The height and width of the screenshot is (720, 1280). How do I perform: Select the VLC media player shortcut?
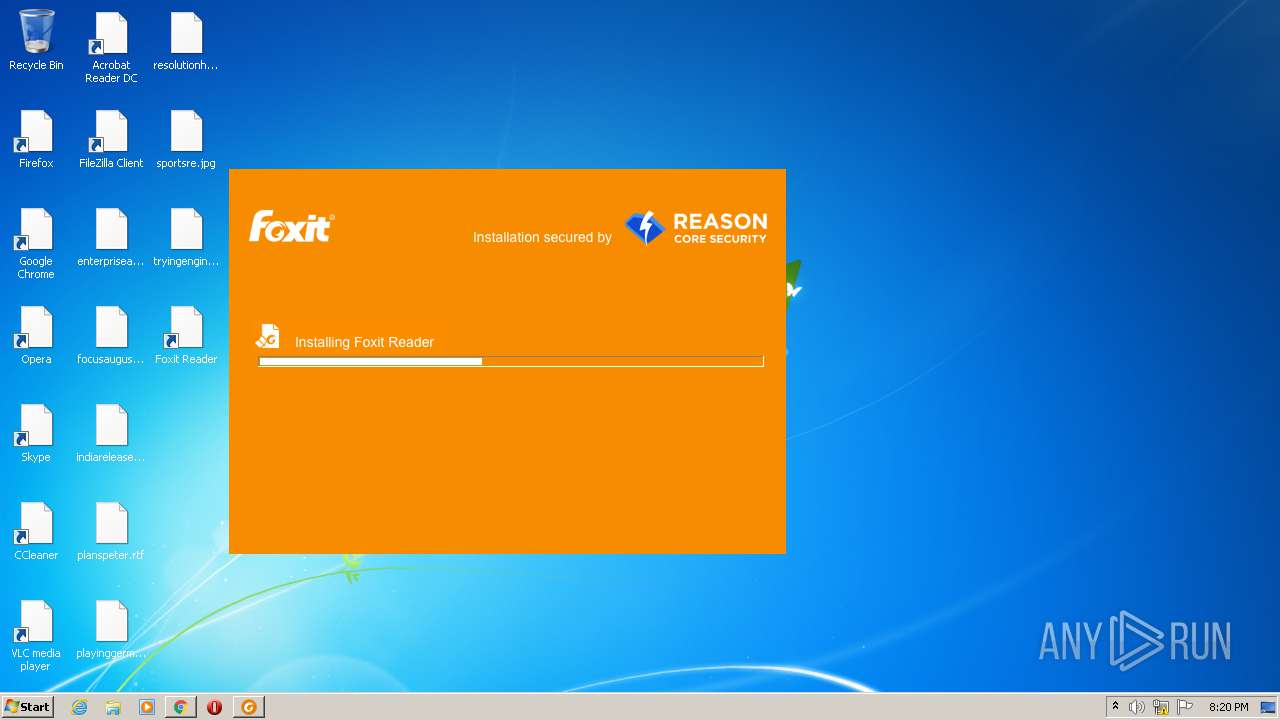(36, 636)
